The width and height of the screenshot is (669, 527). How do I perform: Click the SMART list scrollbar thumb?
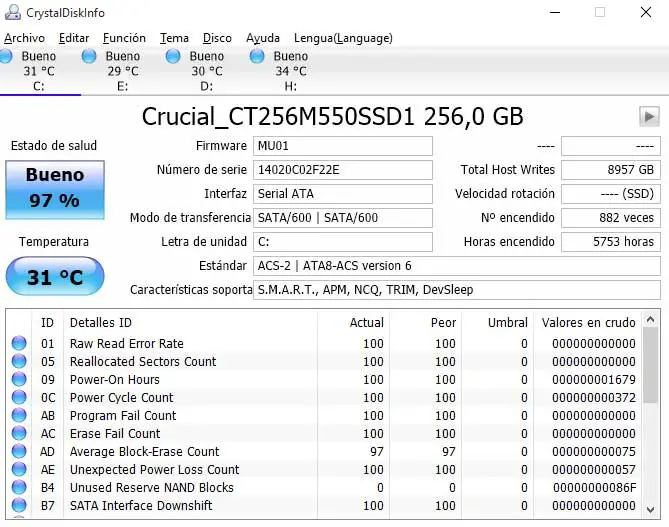point(651,366)
